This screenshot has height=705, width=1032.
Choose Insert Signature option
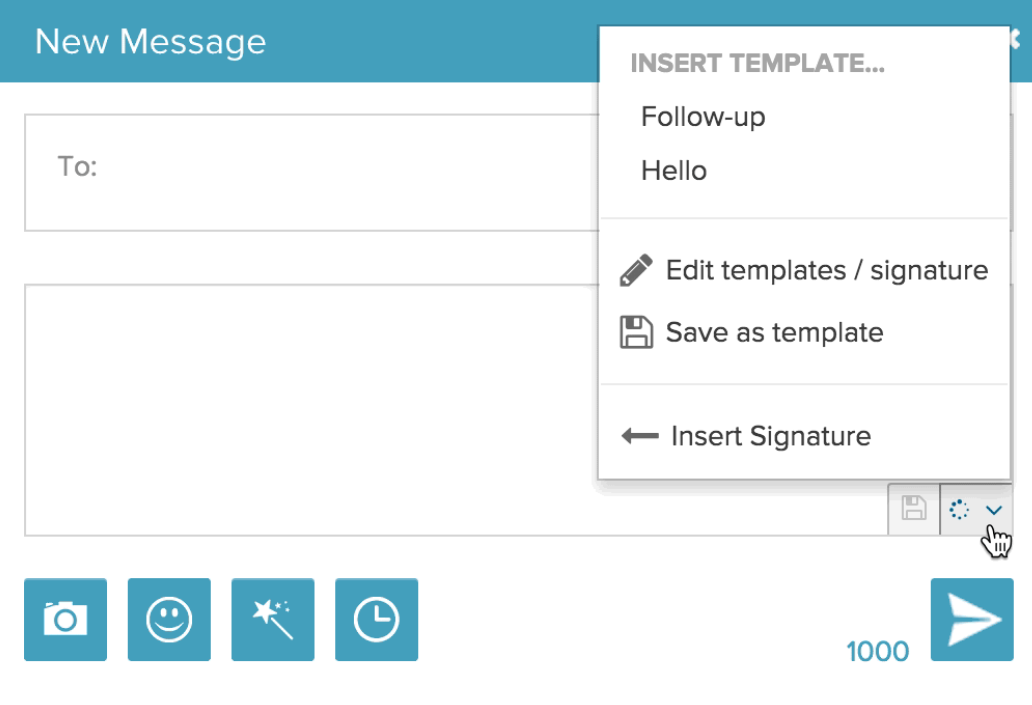coord(770,436)
